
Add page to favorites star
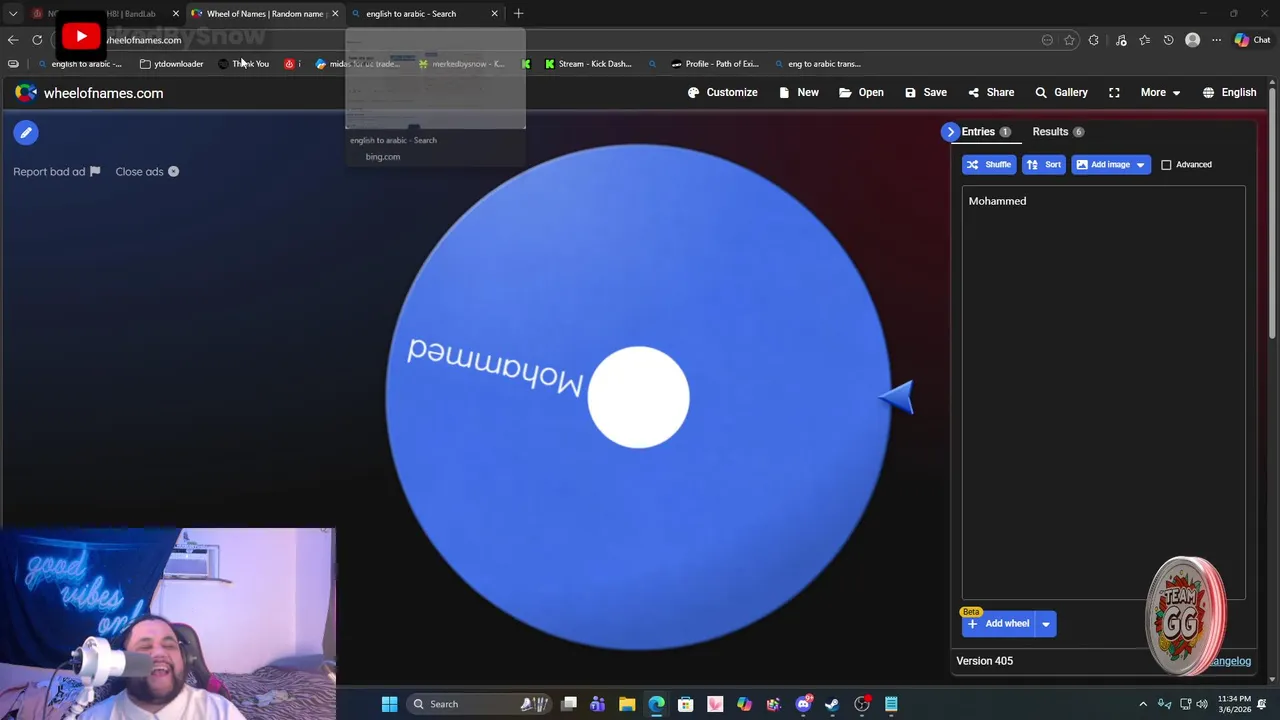pyautogui.click(x=1069, y=40)
